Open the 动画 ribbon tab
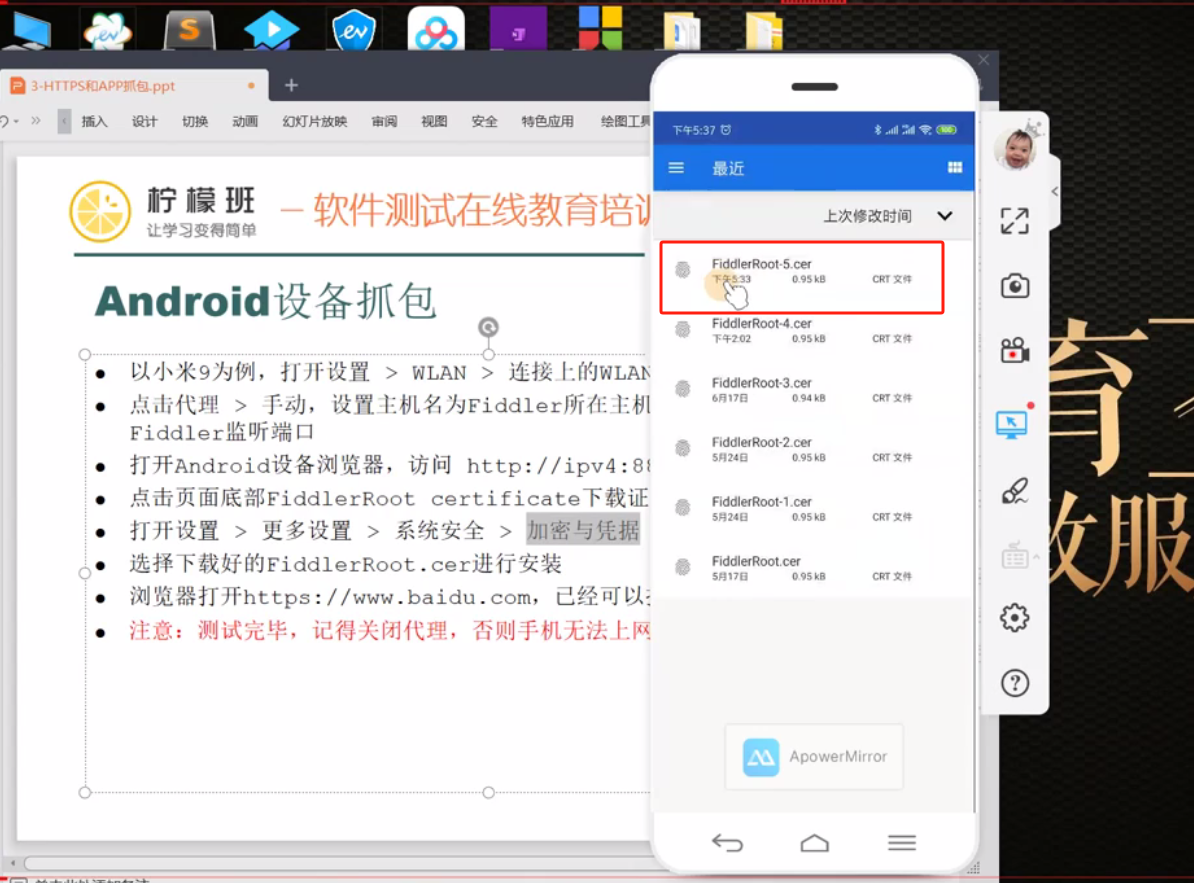 point(245,121)
